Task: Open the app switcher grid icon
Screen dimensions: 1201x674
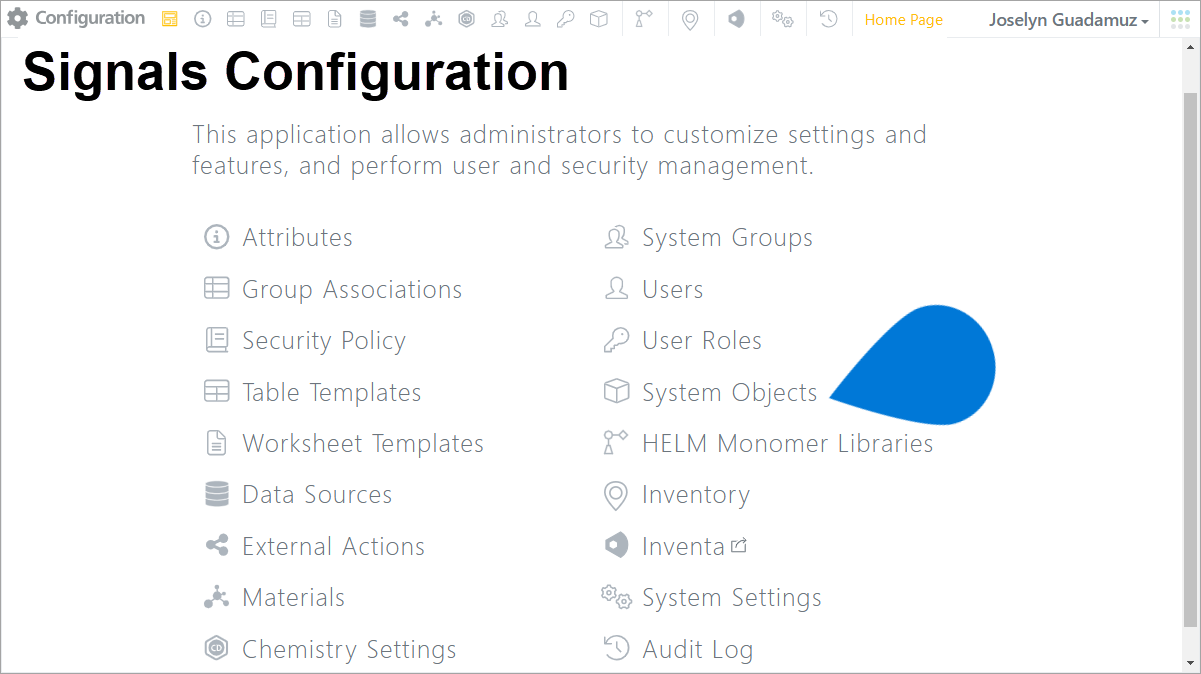Action: pyautogui.click(x=1180, y=19)
